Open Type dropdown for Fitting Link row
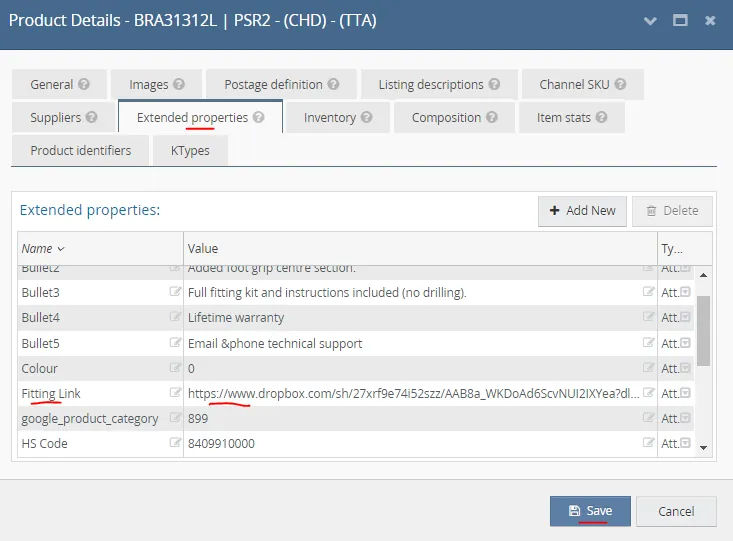The width and height of the screenshot is (733, 541). tap(685, 393)
